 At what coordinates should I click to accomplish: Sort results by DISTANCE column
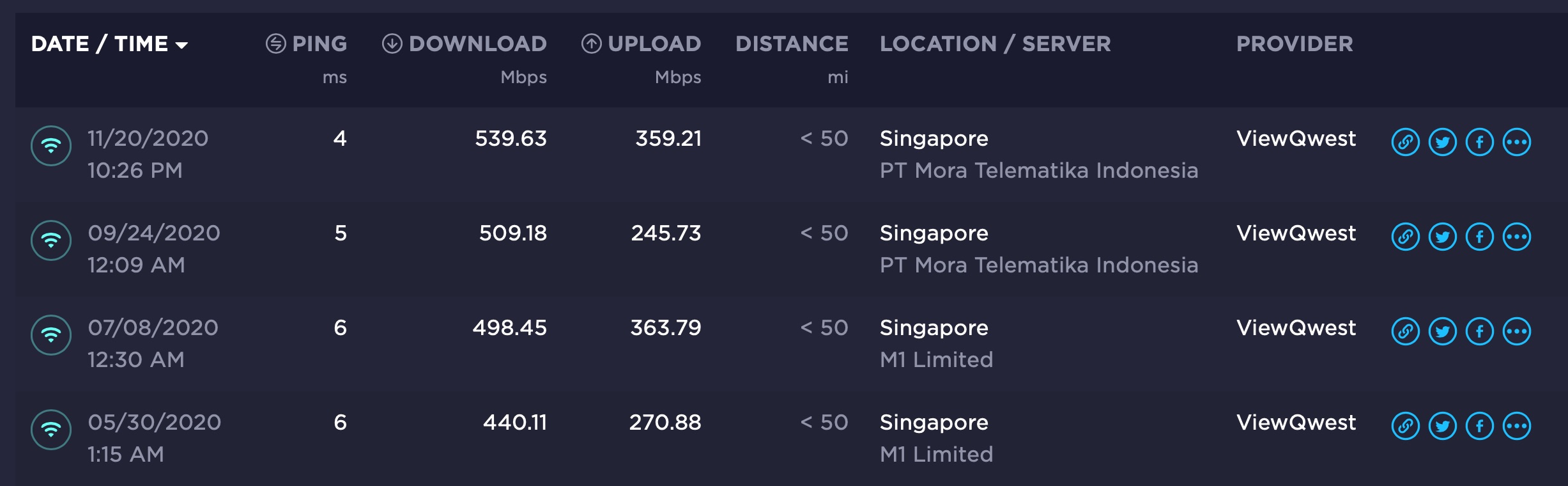coord(792,43)
